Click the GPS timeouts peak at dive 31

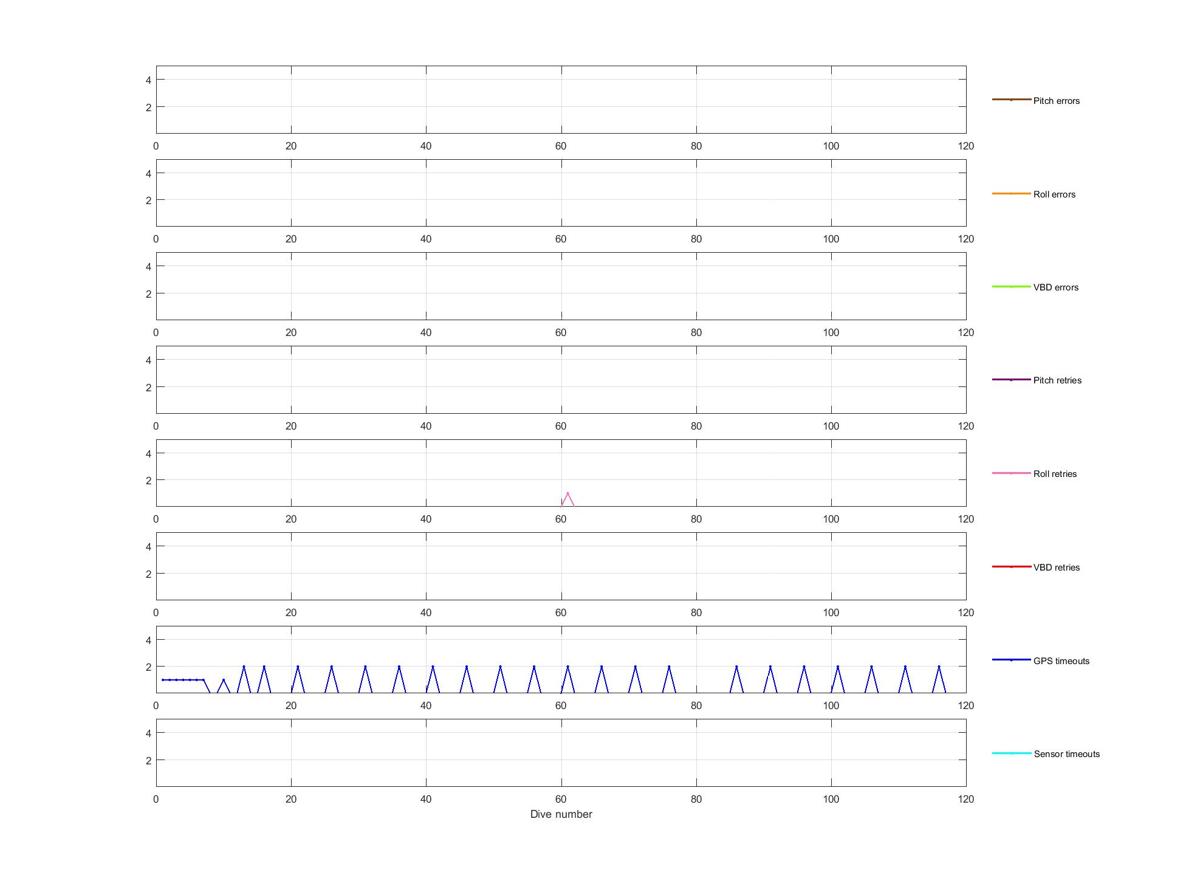pyautogui.click(x=365, y=667)
